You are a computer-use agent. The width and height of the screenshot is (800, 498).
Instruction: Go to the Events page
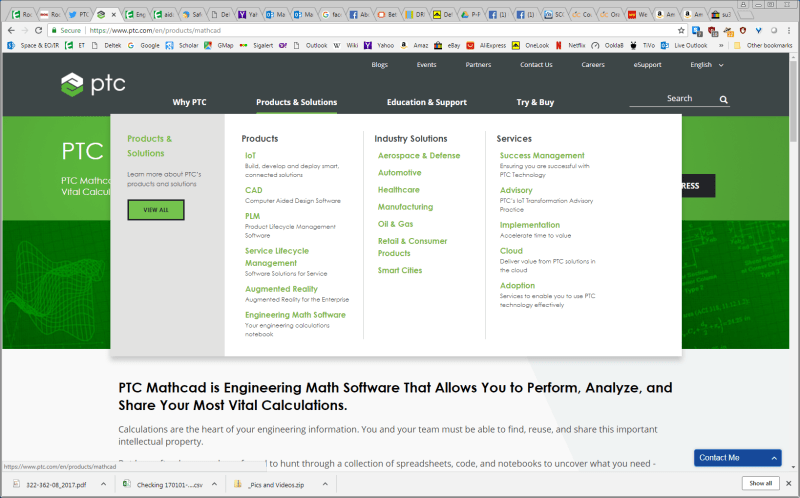[427, 65]
